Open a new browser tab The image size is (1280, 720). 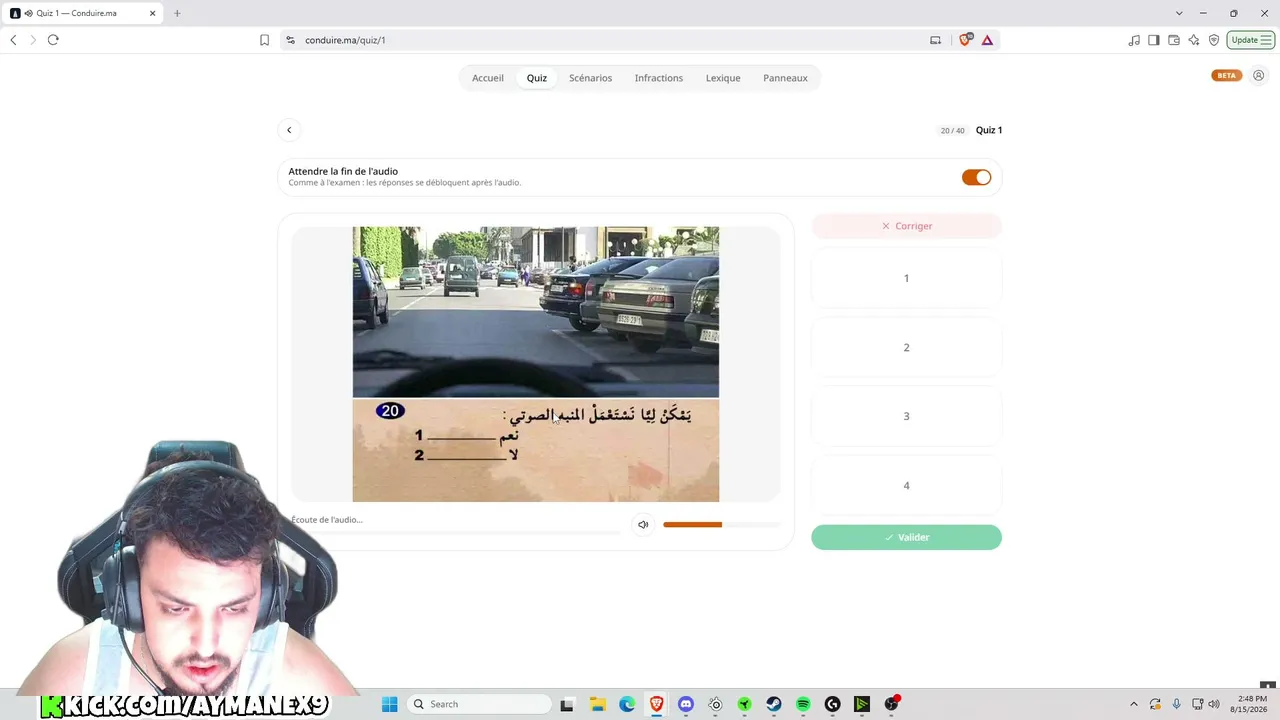click(x=177, y=13)
